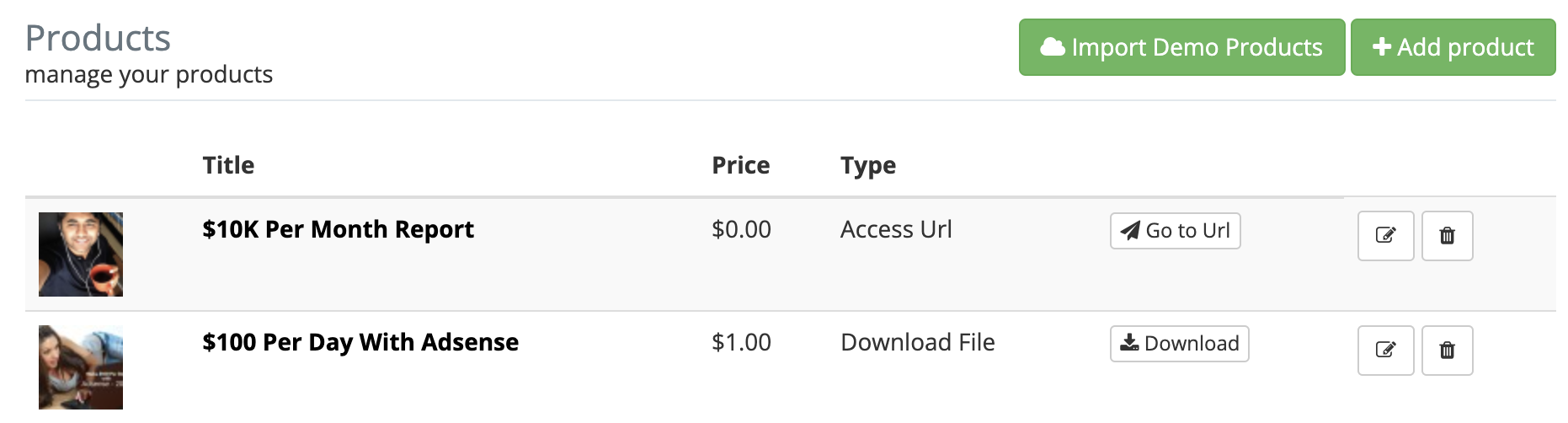Viewport: 1568px width, 423px height.
Task: Click the Access Url type cell
Action: [896, 229]
